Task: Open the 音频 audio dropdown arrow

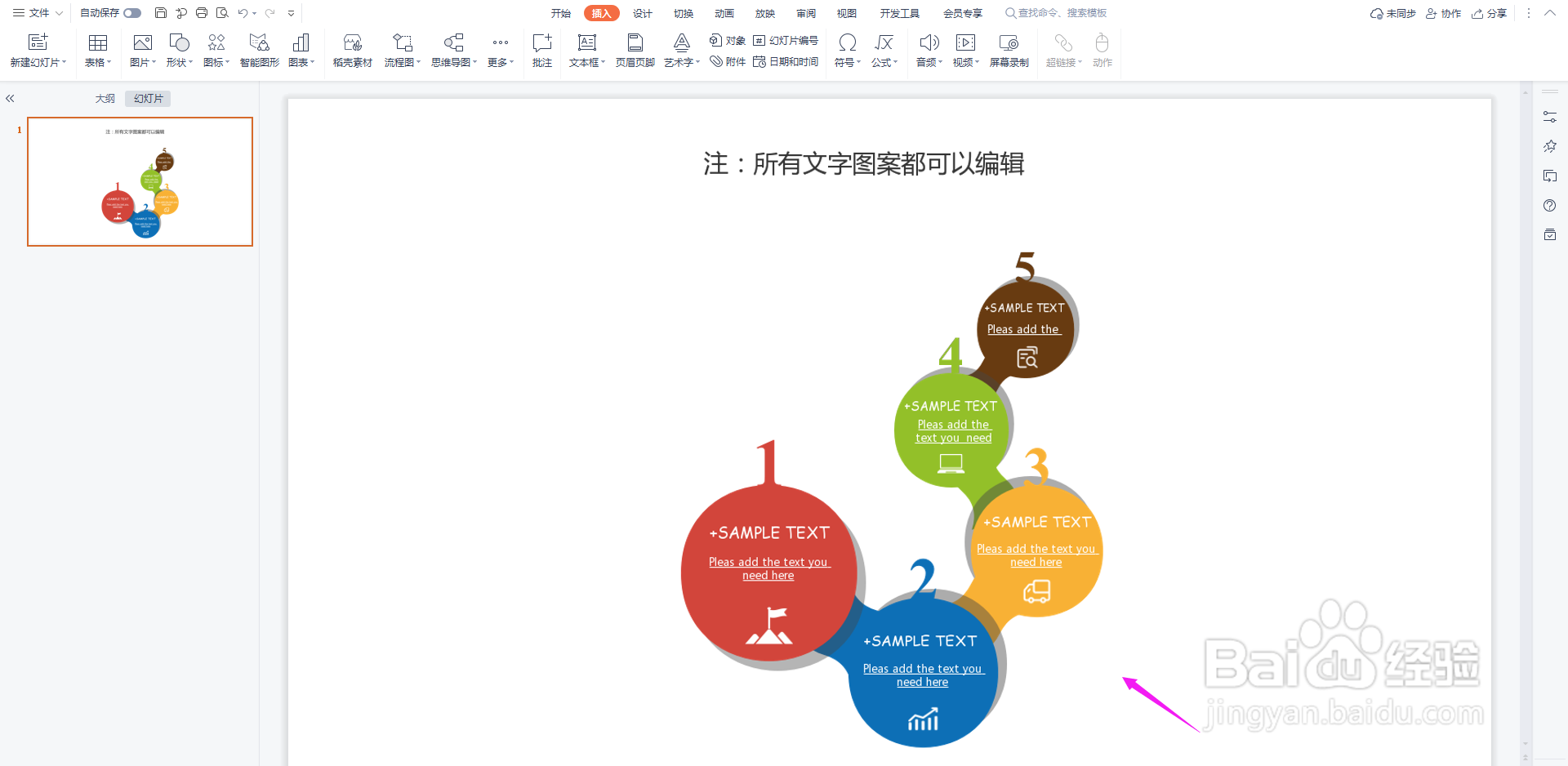Action: pos(940,61)
